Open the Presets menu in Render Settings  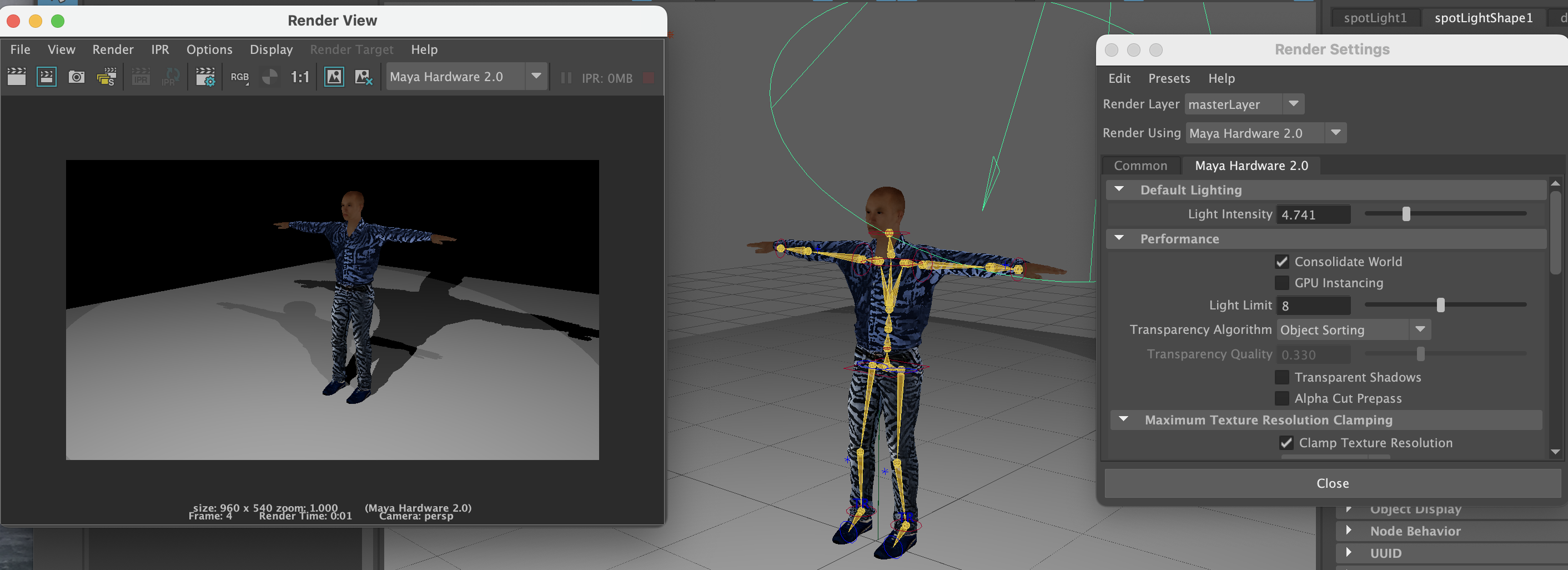[1169, 78]
